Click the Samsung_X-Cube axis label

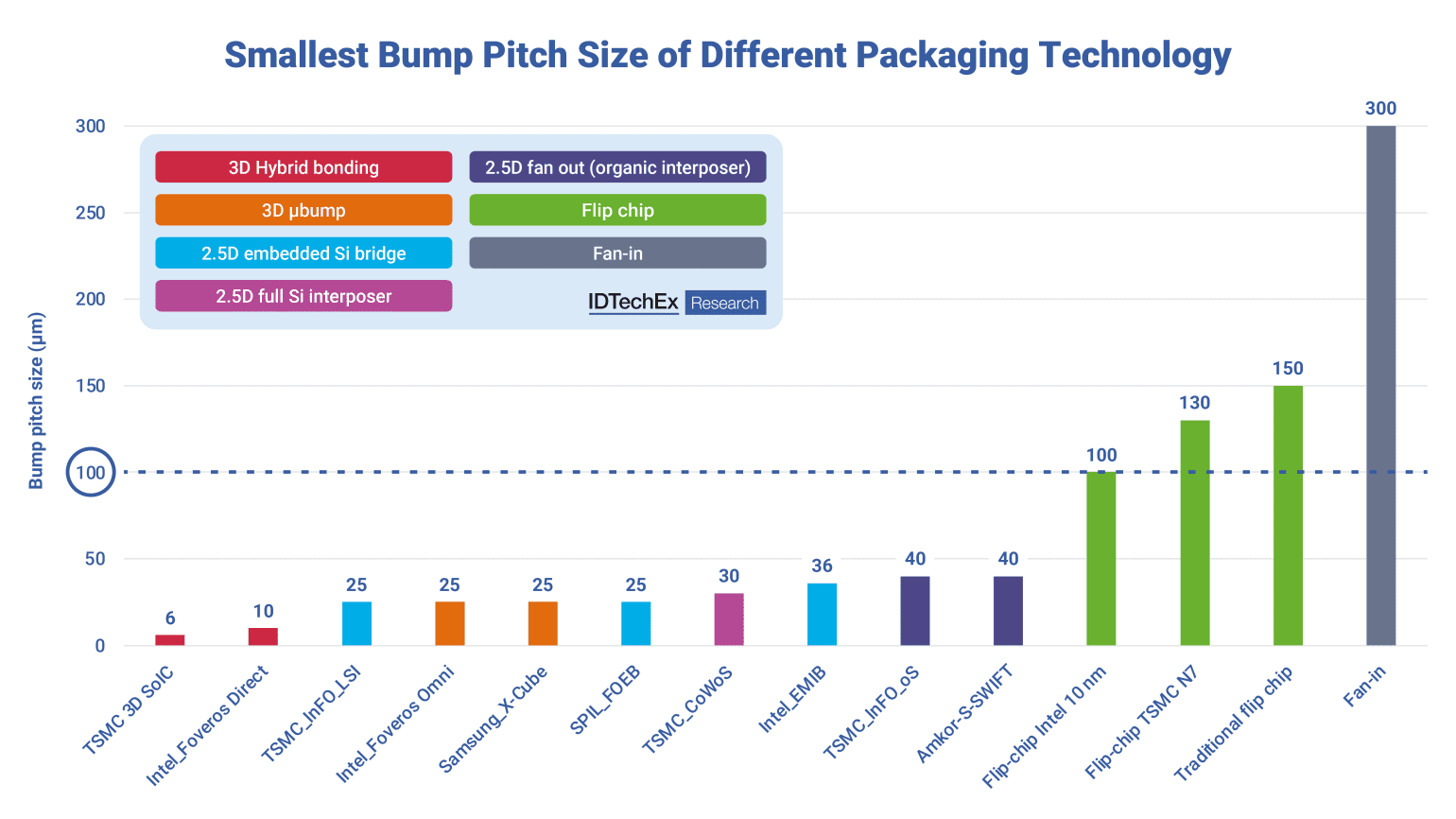pyautogui.click(x=494, y=720)
